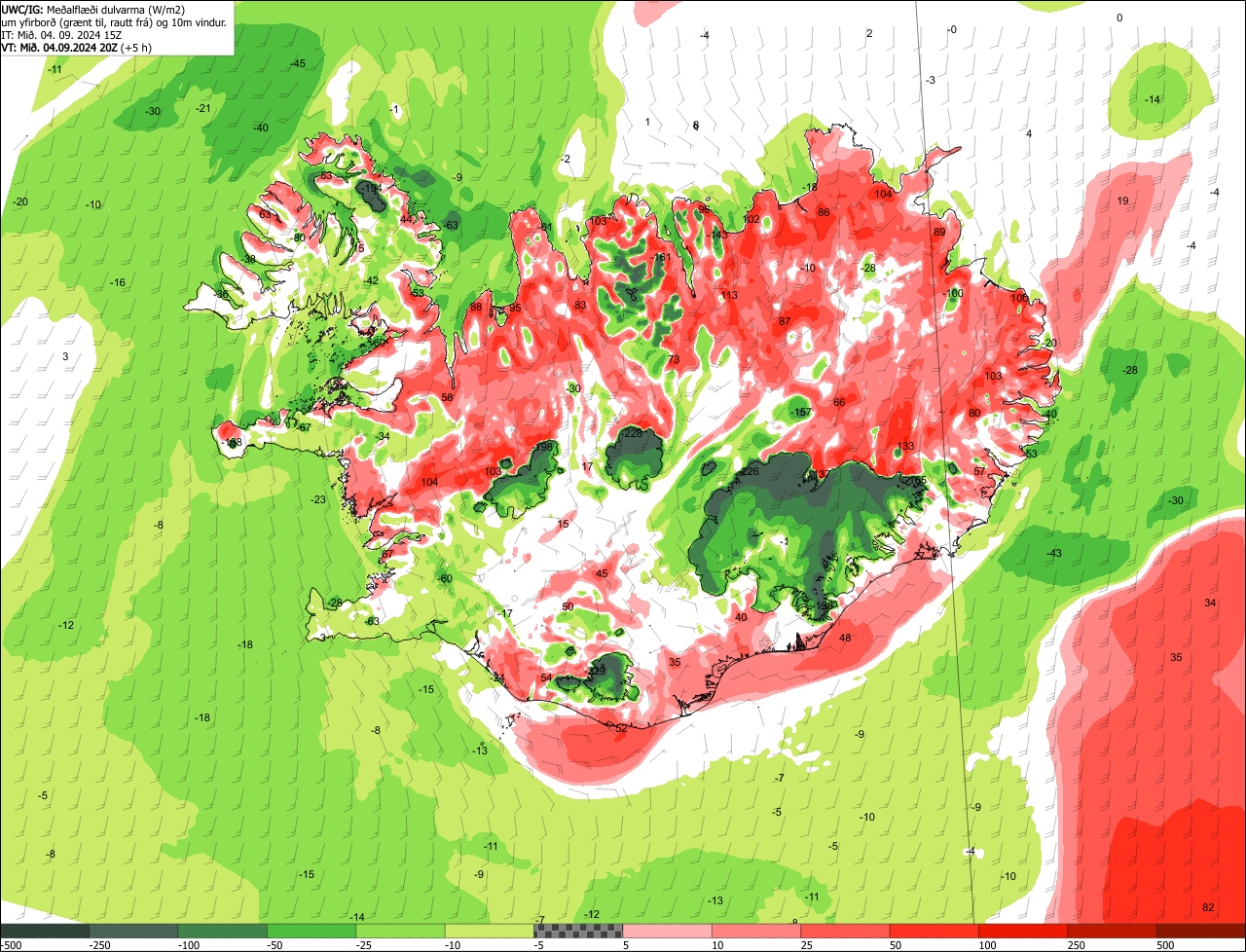This screenshot has width=1246, height=952.
Task: Pick the pale pink swatch between 5 and 10
Action: [x=667, y=931]
